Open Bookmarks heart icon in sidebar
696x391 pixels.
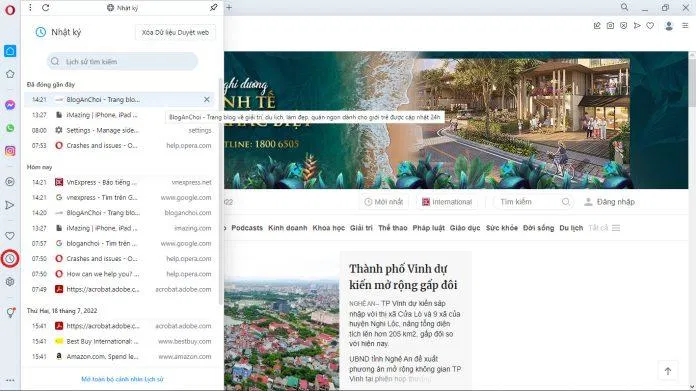(x=10, y=236)
